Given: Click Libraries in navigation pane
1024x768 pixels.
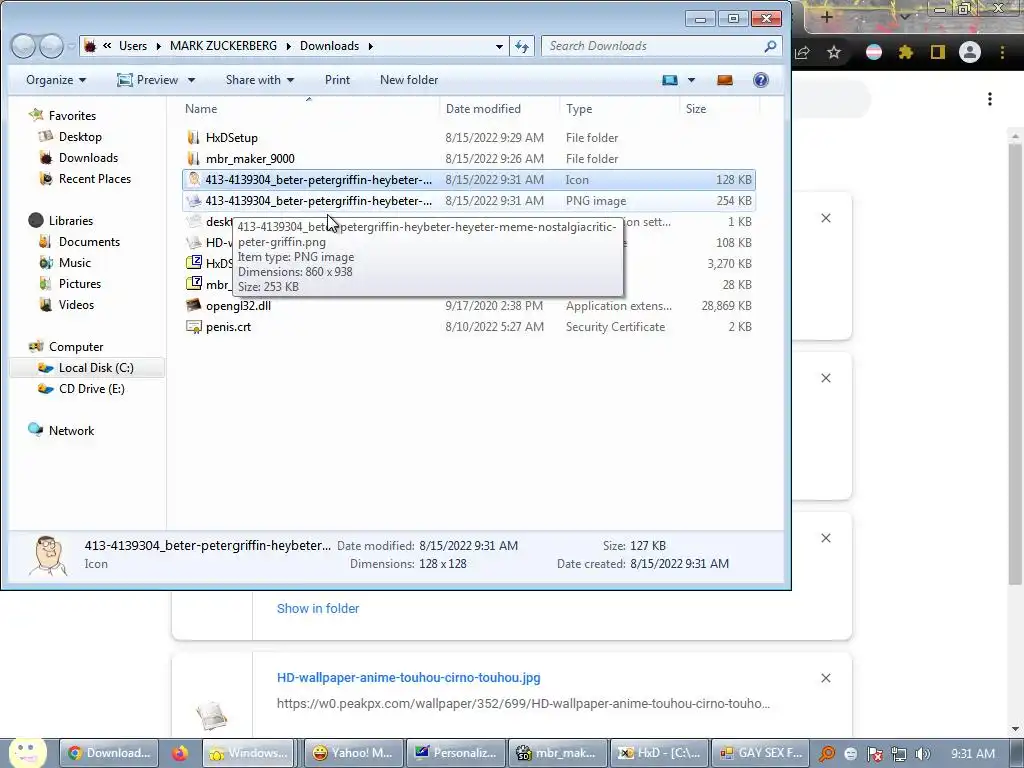Looking at the screenshot, I should pyautogui.click(x=71, y=221).
